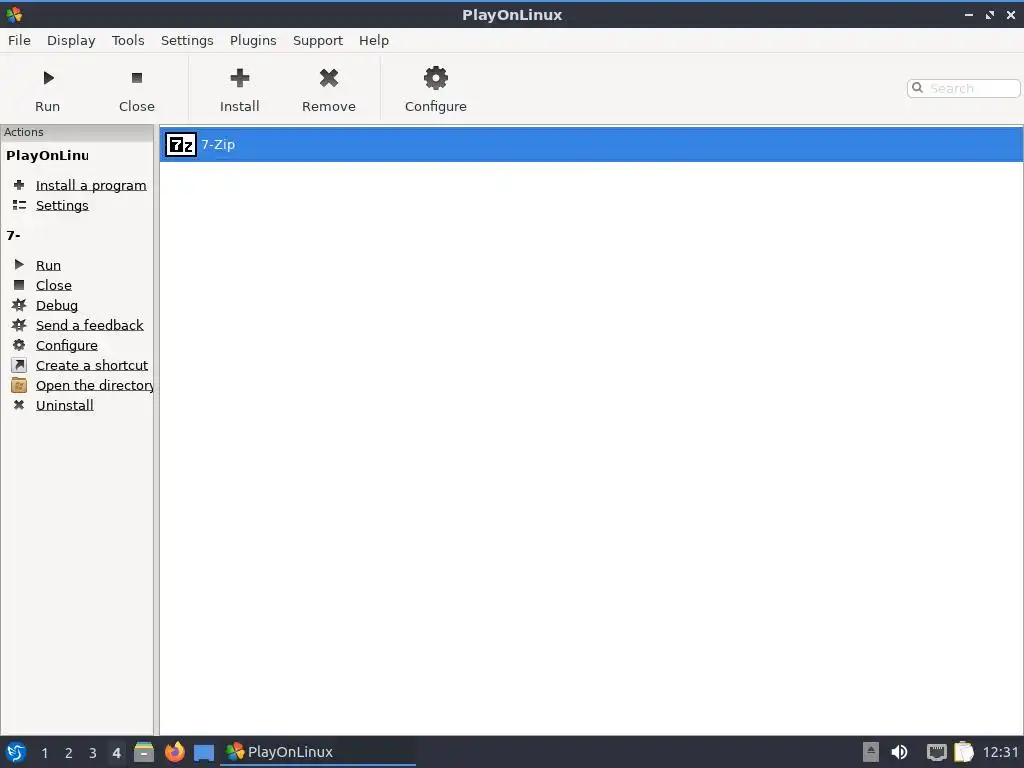This screenshot has width=1024, height=768.
Task: Switch to workspace 3 in taskbar
Action: (x=93, y=753)
